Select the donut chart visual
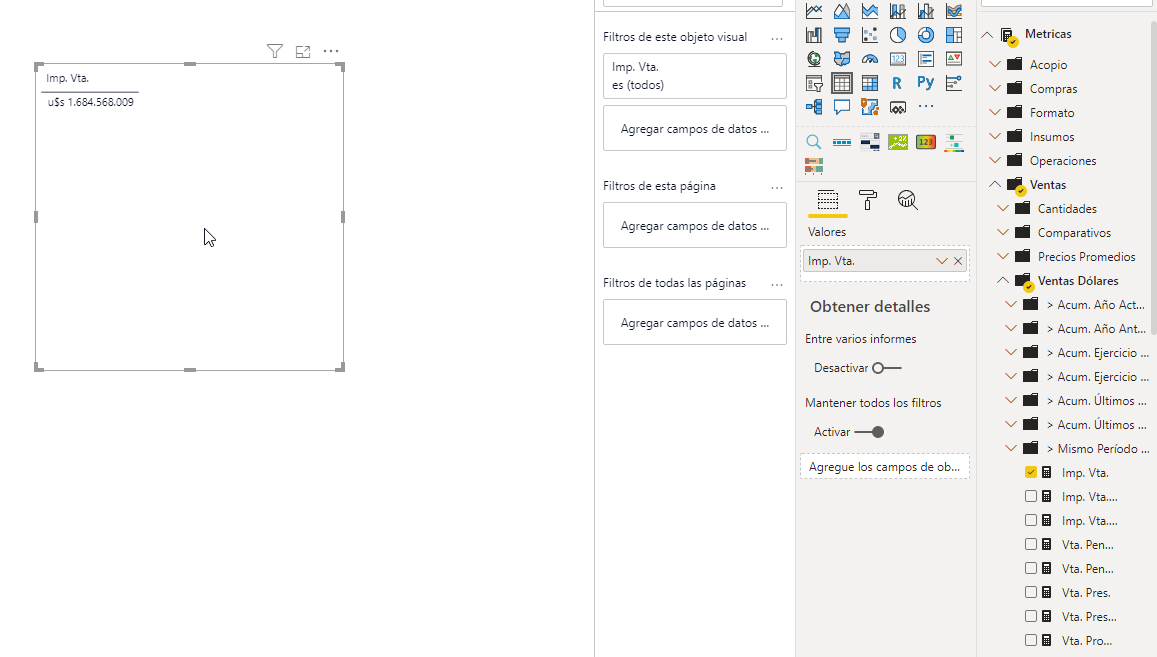 pos(926,35)
